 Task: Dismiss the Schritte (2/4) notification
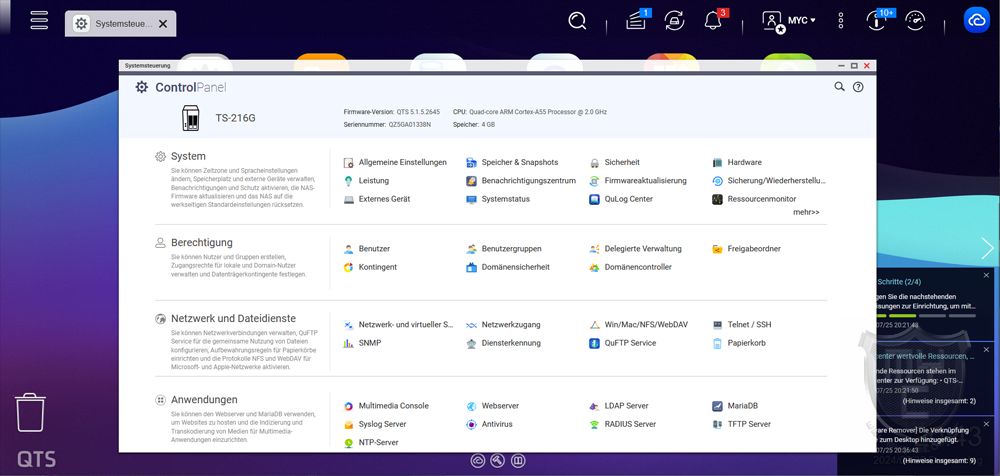coord(986,275)
